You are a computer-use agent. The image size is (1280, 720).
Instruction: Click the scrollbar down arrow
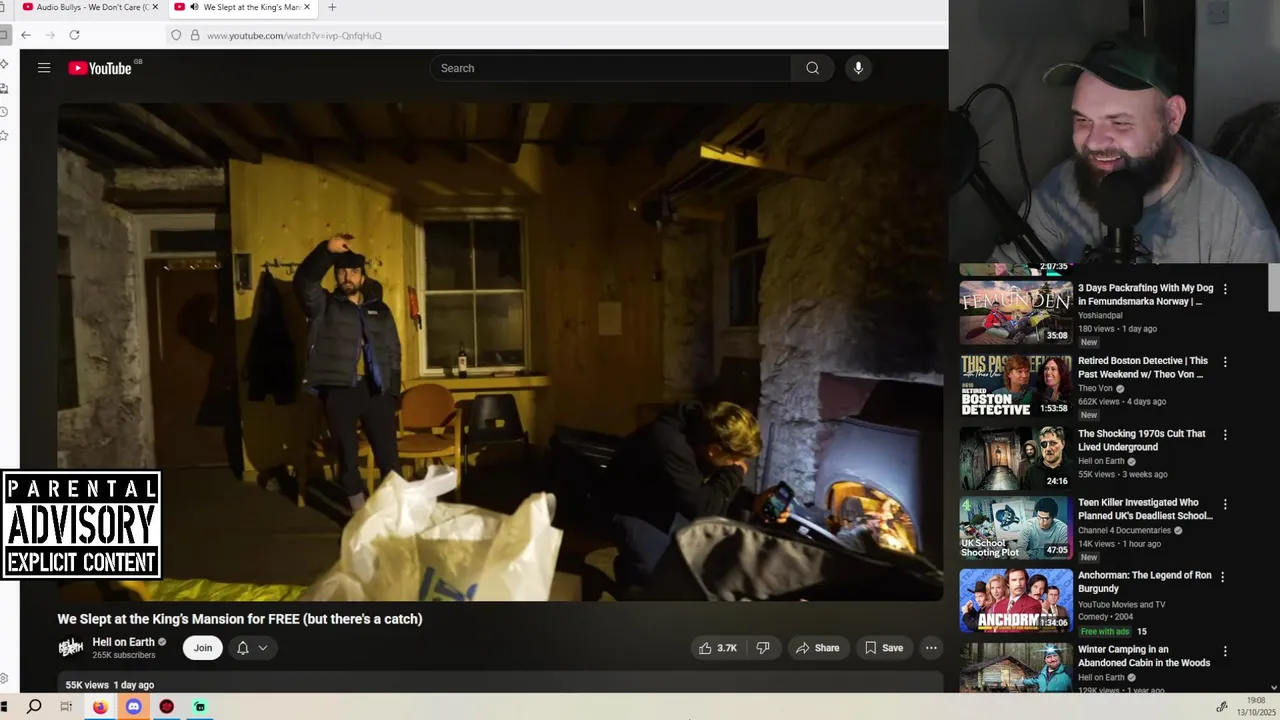[1274, 687]
